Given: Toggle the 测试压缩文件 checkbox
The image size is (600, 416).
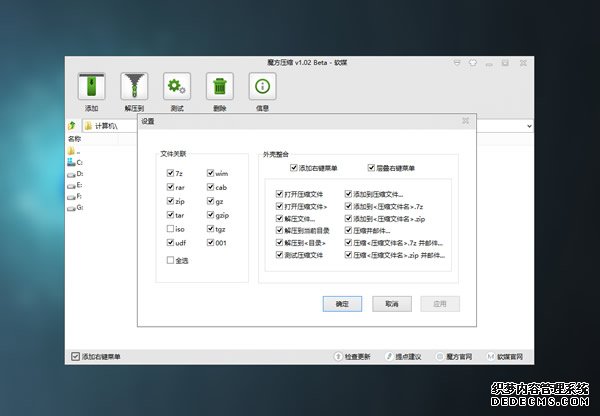Looking at the screenshot, I should [x=279, y=255].
